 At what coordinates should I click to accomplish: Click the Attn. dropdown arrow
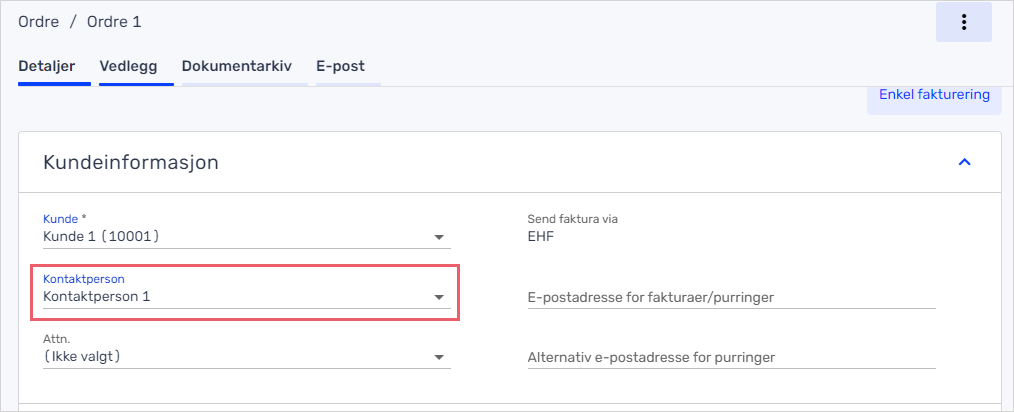click(439, 357)
